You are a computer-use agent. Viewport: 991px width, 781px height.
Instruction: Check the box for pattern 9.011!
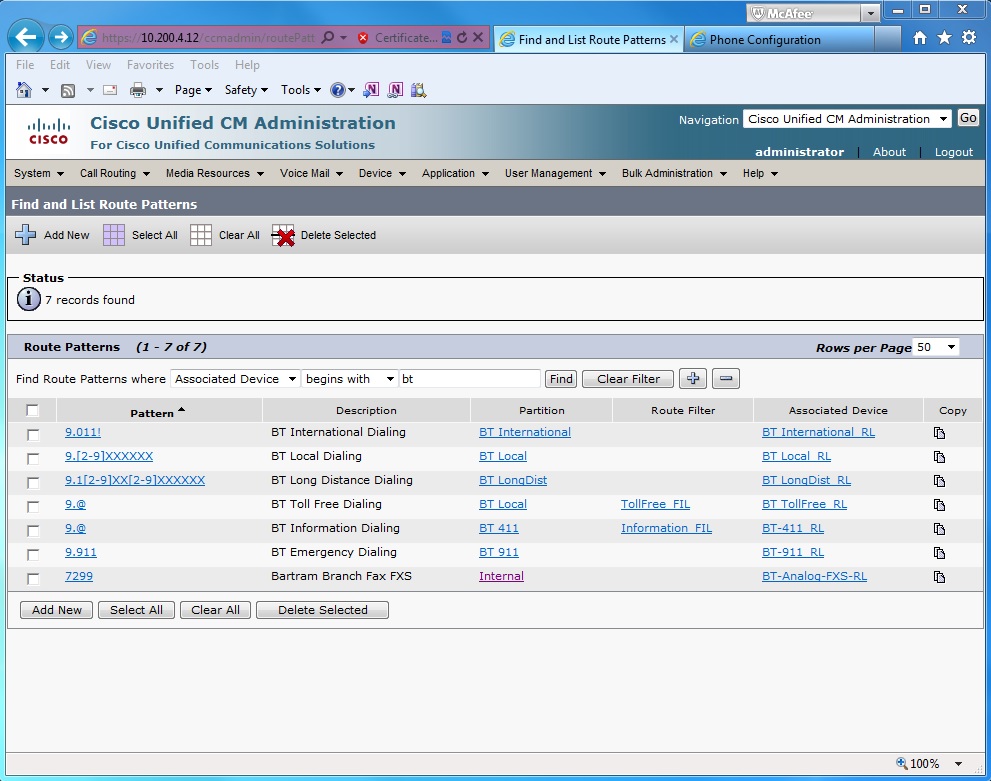(x=33, y=435)
